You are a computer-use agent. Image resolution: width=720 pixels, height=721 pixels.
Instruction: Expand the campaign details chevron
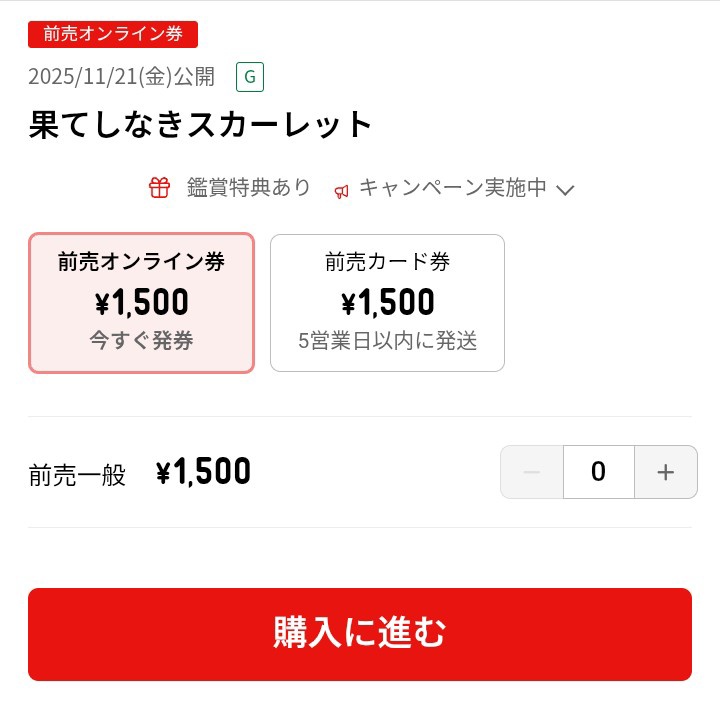(x=565, y=190)
